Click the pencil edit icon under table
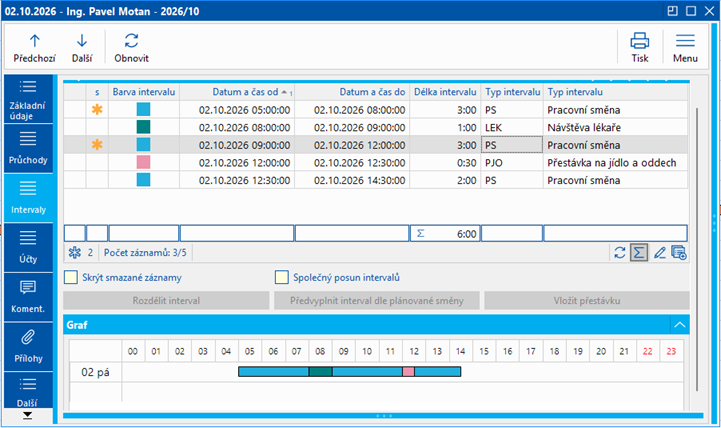 (659, 252)
